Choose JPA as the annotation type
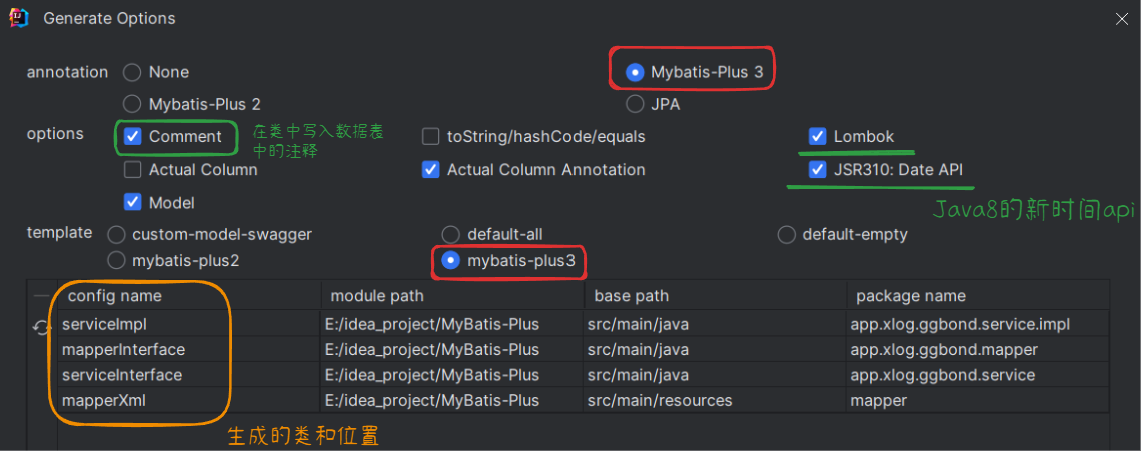This screenshot has width=1143, height=454. point(634,104)
